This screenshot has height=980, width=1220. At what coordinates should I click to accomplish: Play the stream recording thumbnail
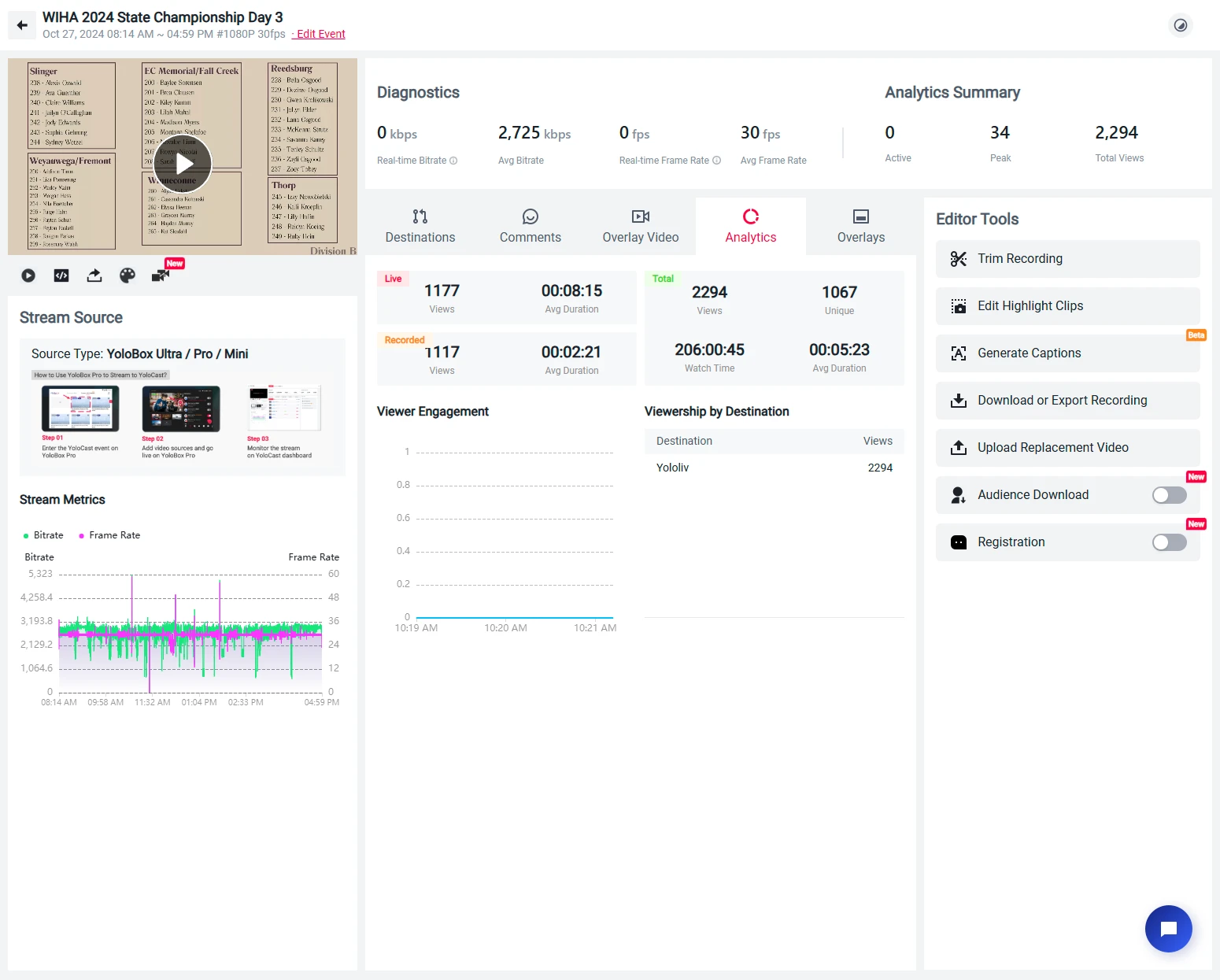183,163
